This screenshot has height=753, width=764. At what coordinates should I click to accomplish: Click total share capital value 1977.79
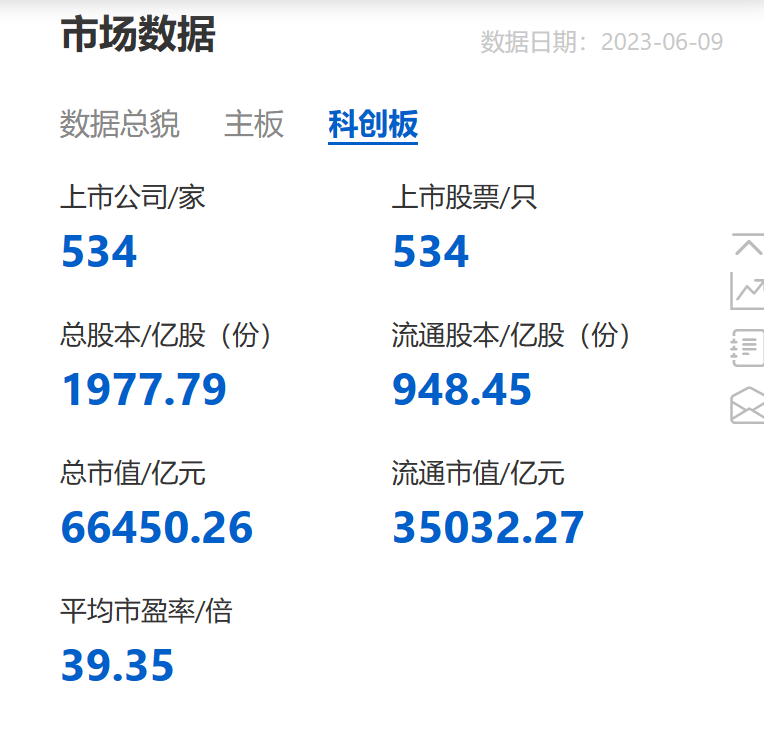144,390
